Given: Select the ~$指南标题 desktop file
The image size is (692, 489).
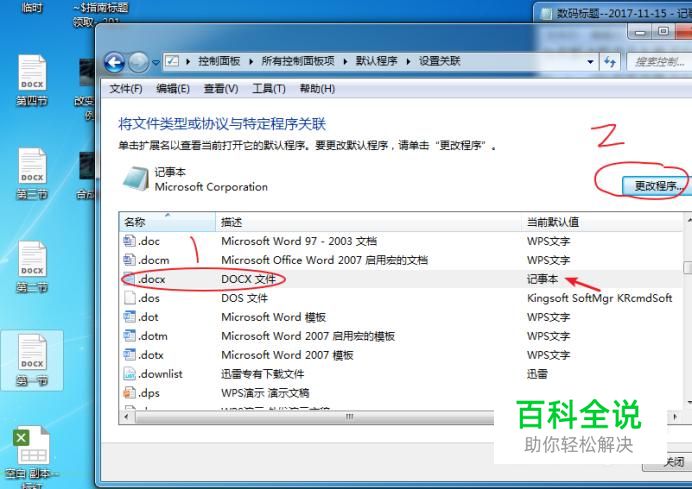Looking at the screenshot, I should [101, 13].
